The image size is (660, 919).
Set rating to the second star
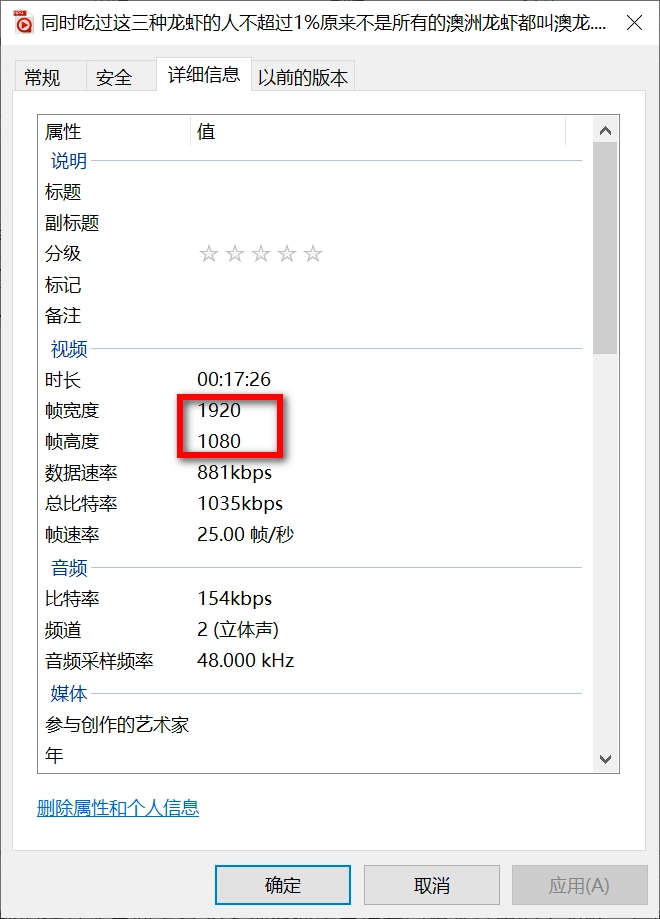(235, 254)
